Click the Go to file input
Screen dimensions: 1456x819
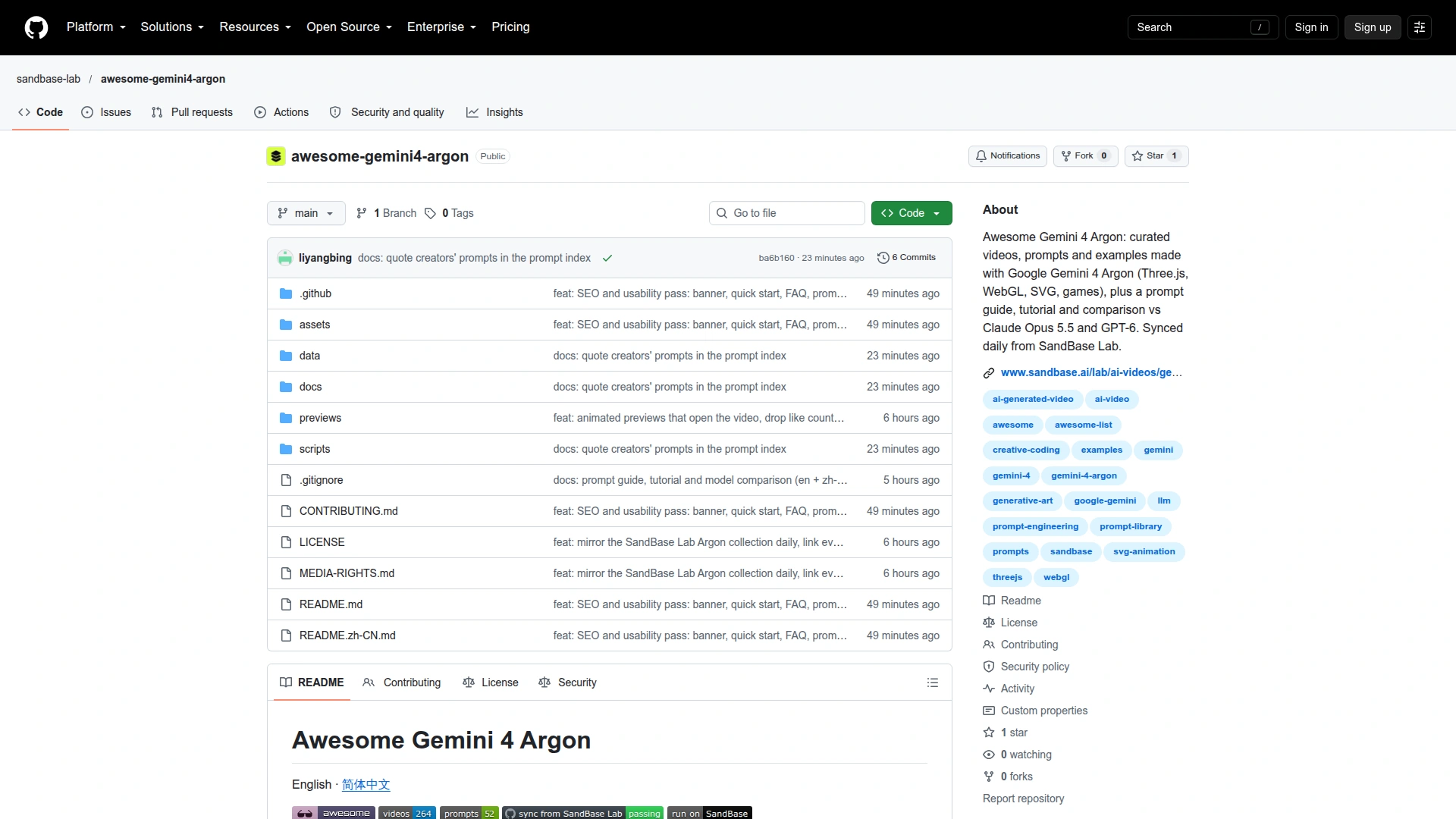point(787,213)
